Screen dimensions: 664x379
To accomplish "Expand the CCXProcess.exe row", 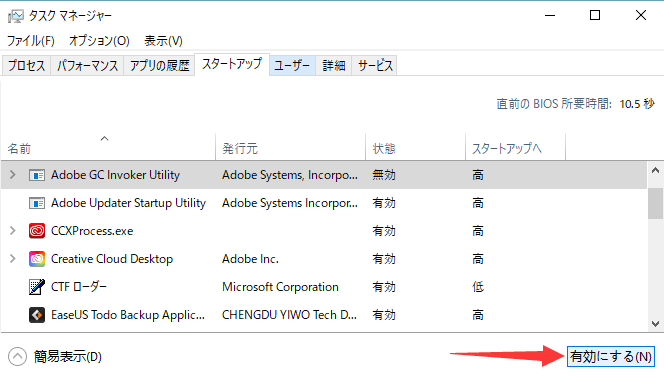I will point(13,230).
